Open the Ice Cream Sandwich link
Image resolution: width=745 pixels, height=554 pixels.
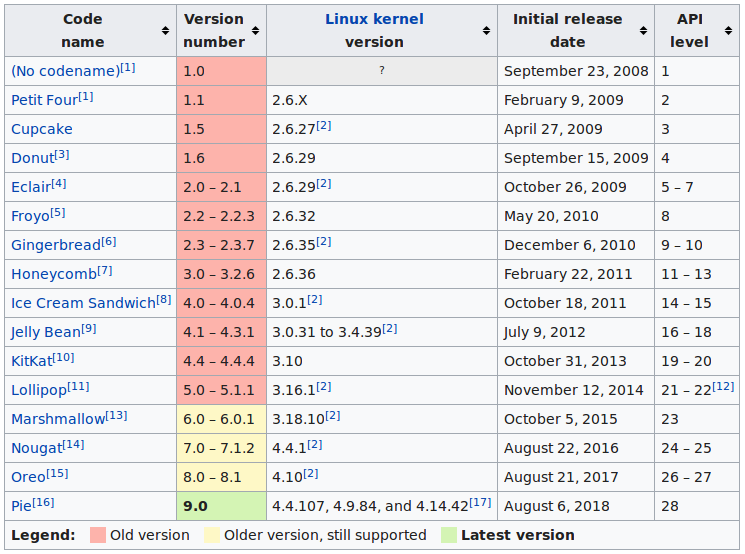click(84, 303)
